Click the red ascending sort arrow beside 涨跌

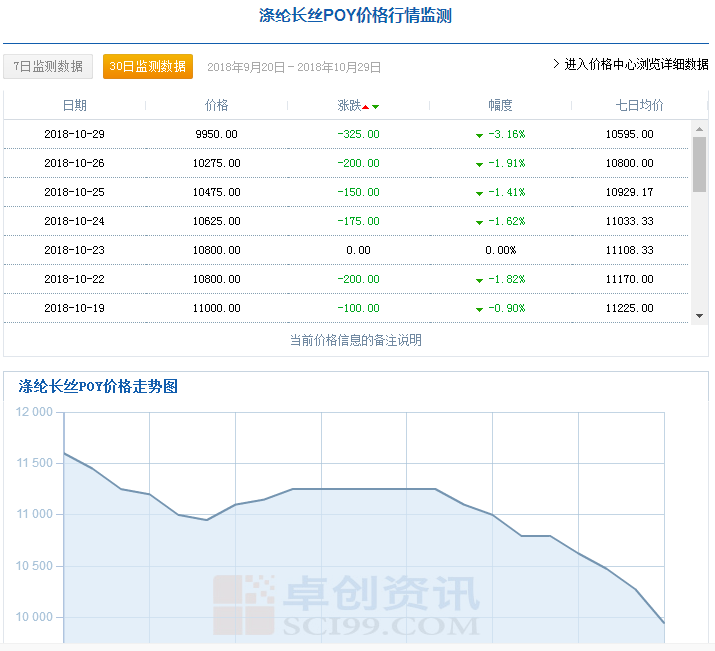(366, 106)
